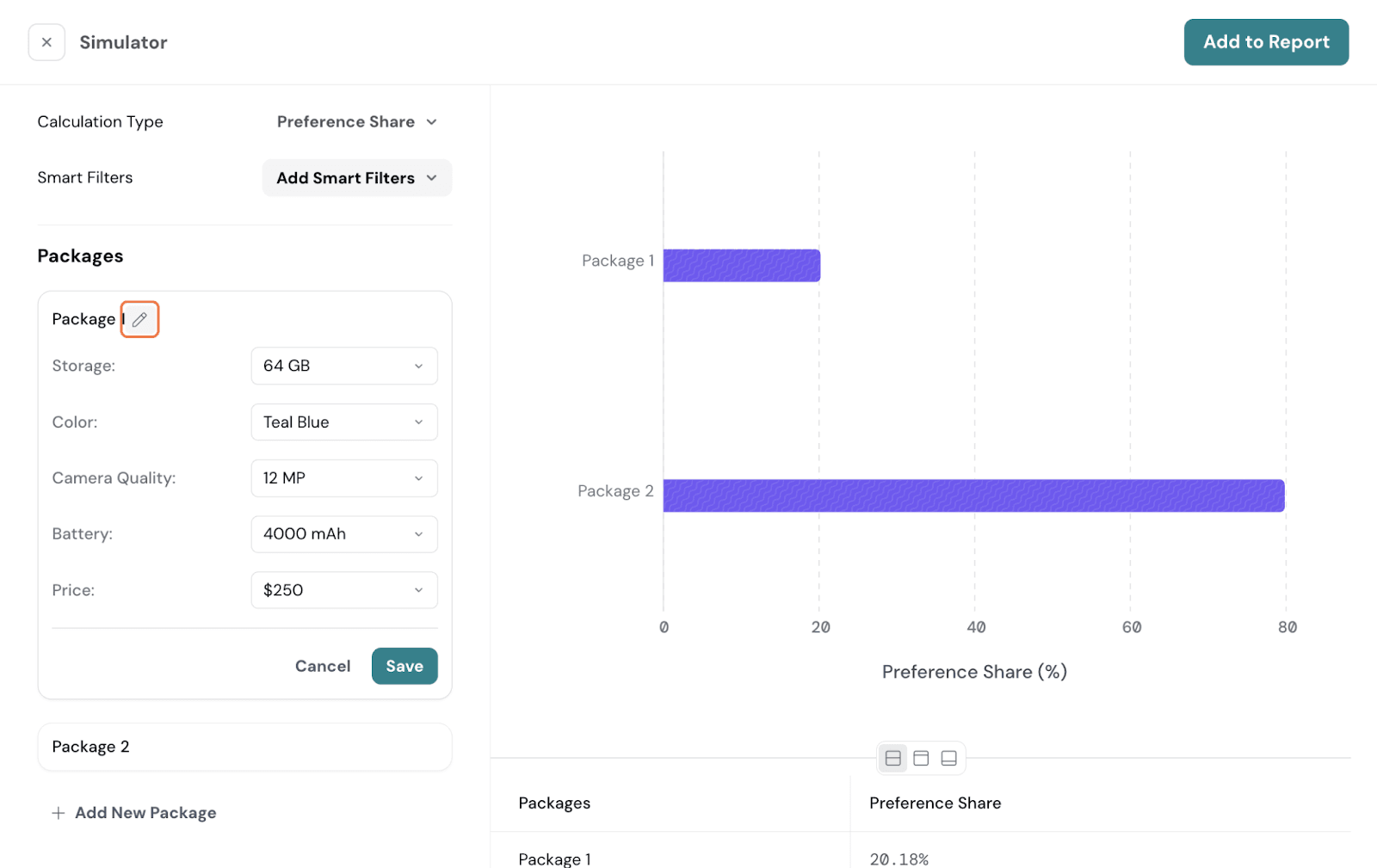Click the plus icon for Add New Package
Screen dimensions: 1377x868
tap(59, 813)
